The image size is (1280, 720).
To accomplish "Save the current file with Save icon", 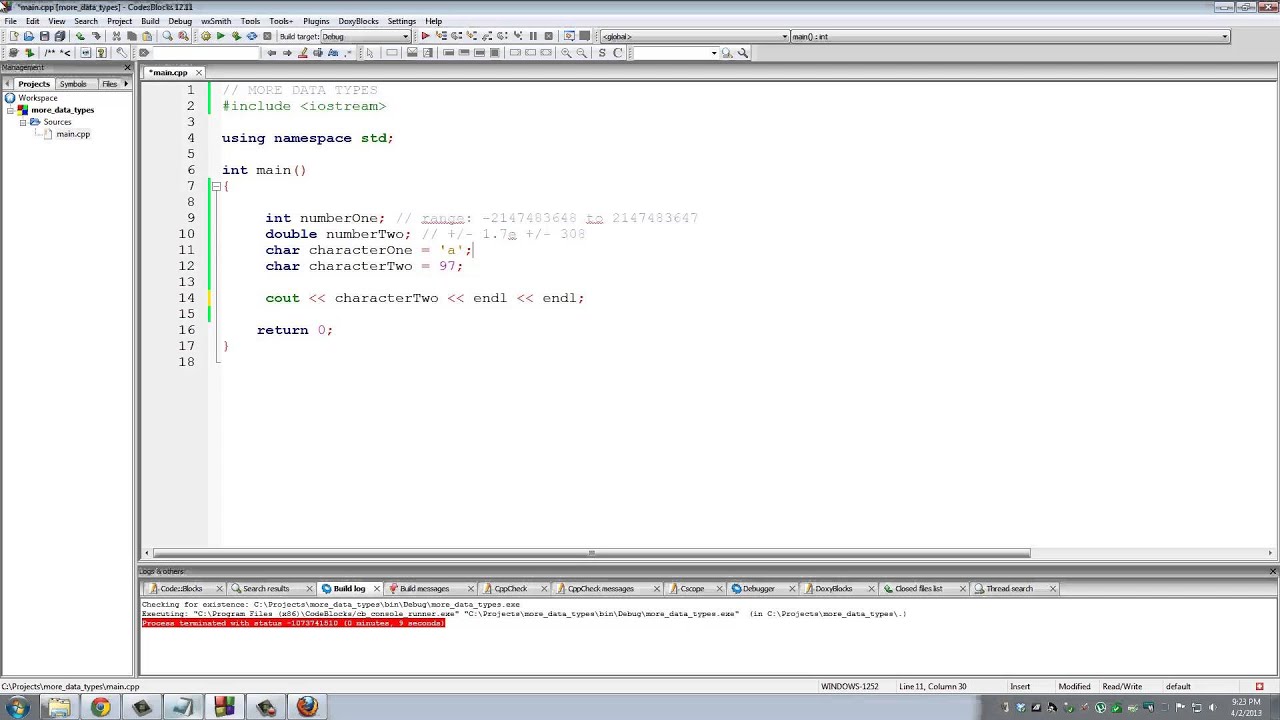I will coord(44,36).
